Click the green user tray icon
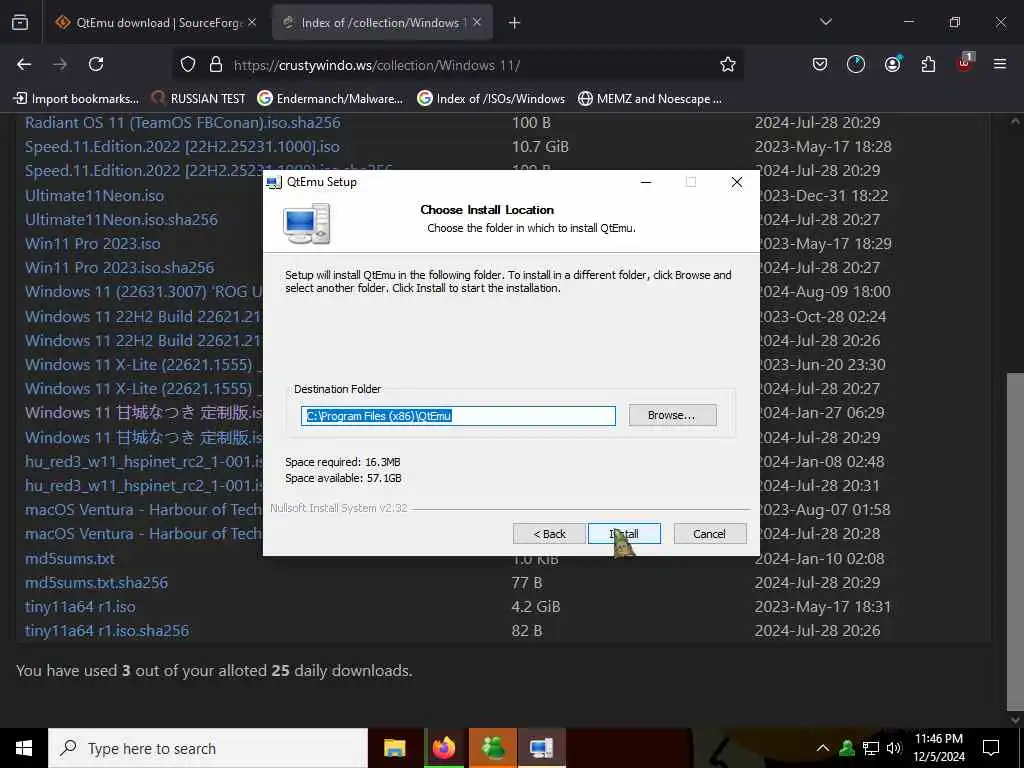1024x768 pixels. tap(847, 748)
